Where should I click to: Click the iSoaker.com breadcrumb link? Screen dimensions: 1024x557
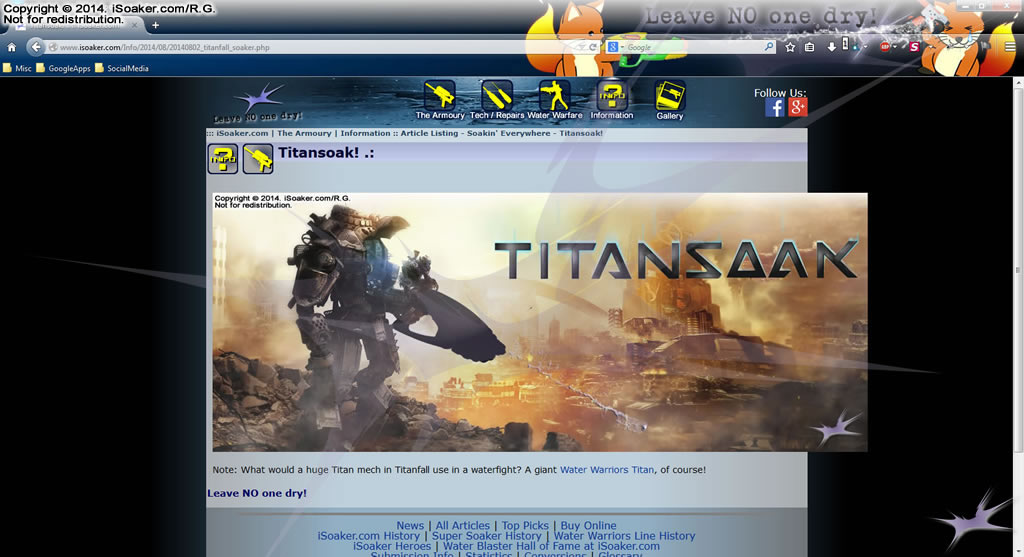242,133
